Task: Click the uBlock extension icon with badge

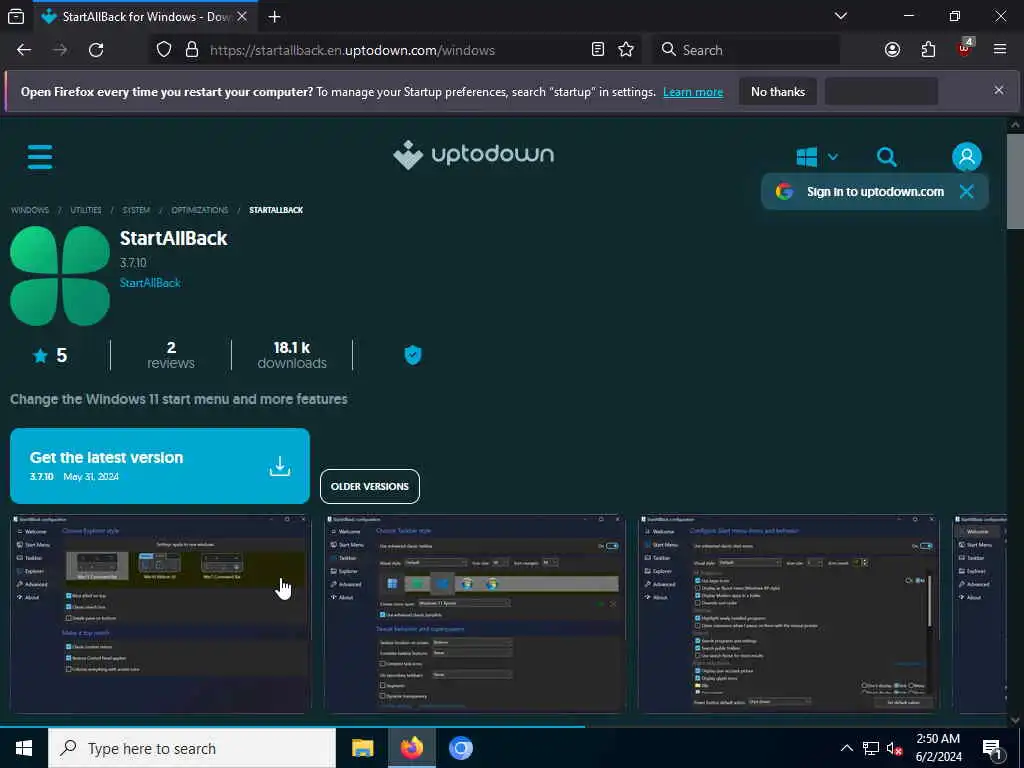Action: coord(965,48)
